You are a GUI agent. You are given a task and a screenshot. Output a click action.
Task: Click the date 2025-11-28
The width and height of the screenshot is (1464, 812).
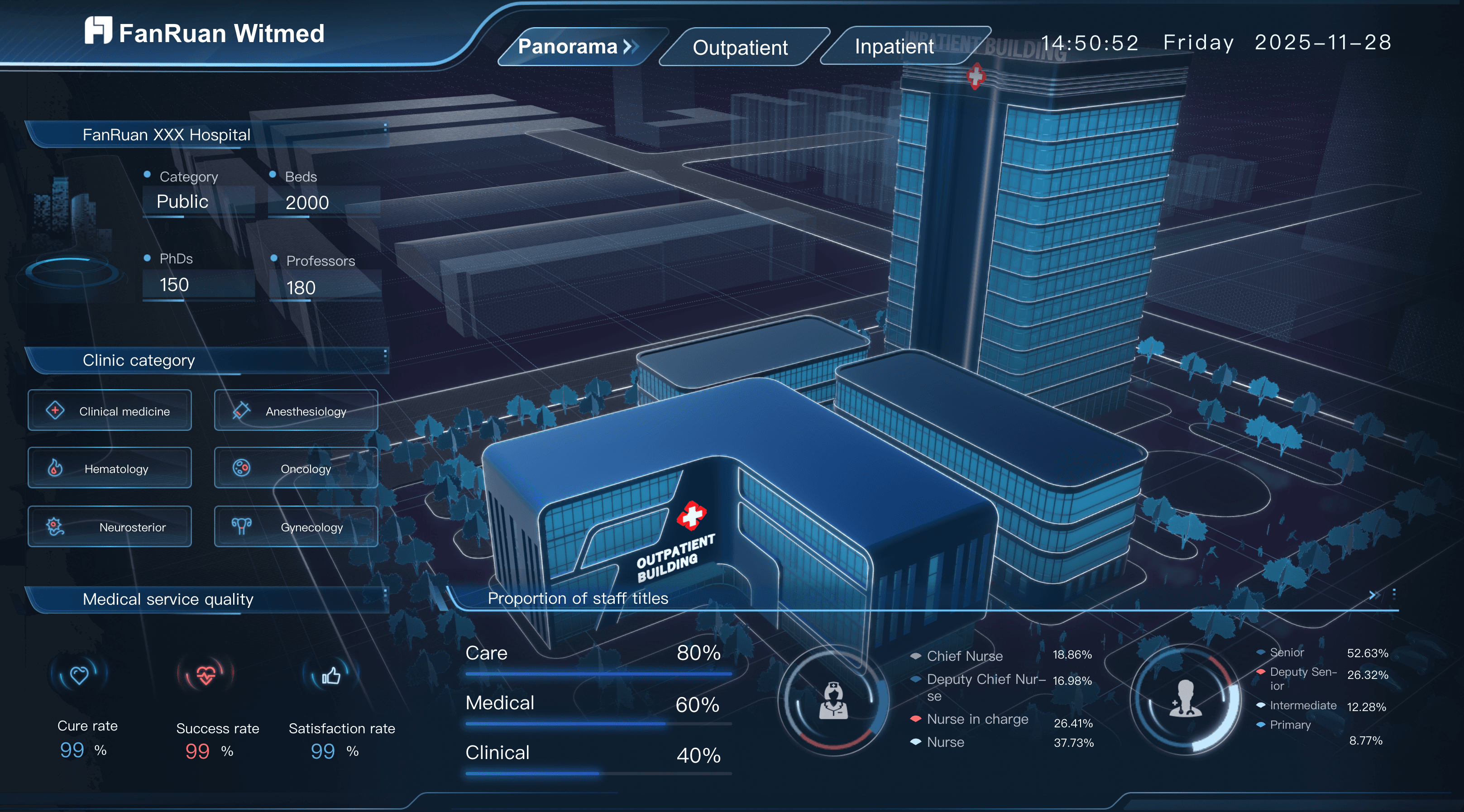pyautogui.click(x=1323, y=42)
